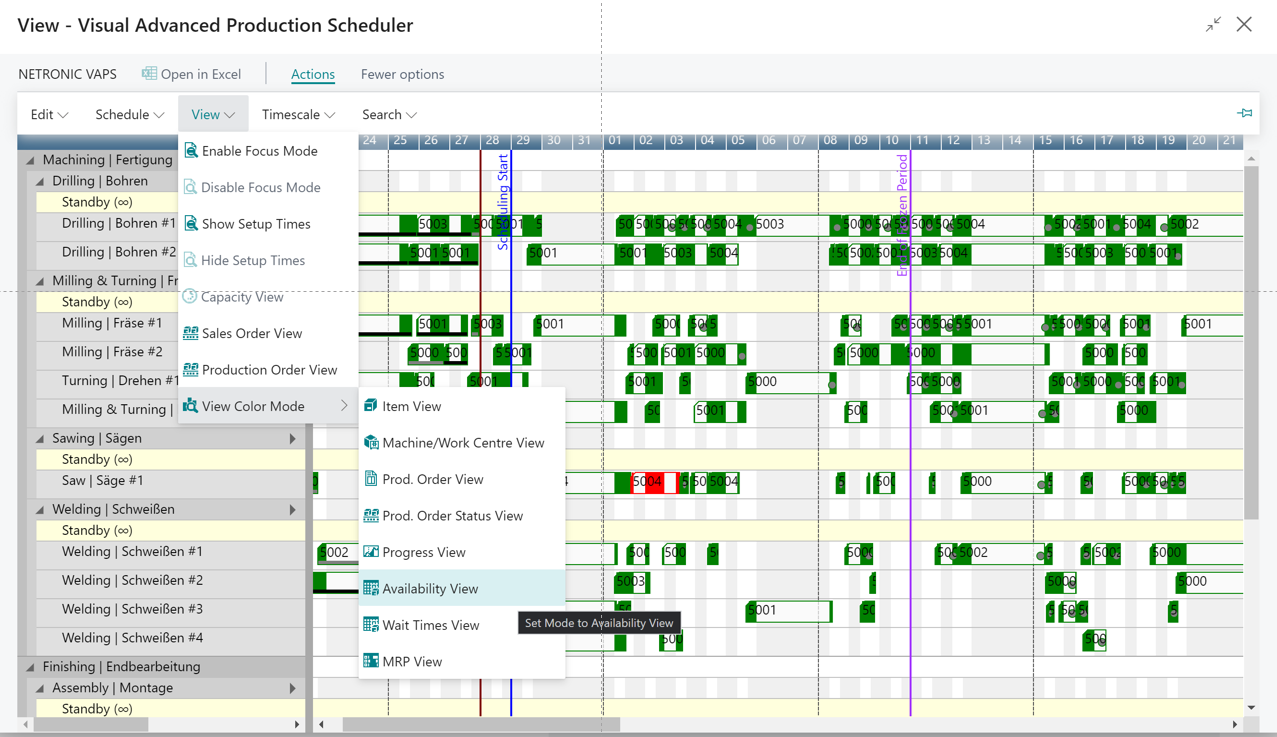Open the Actions link
Screen dimensions: 1277x737
312,74
